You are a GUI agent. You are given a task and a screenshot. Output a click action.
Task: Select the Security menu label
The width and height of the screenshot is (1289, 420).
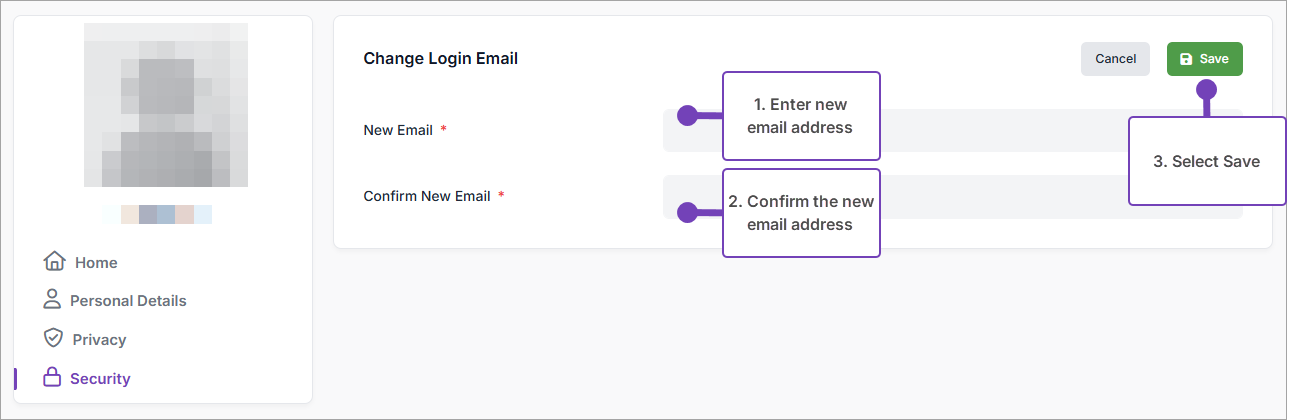(100, 379)
